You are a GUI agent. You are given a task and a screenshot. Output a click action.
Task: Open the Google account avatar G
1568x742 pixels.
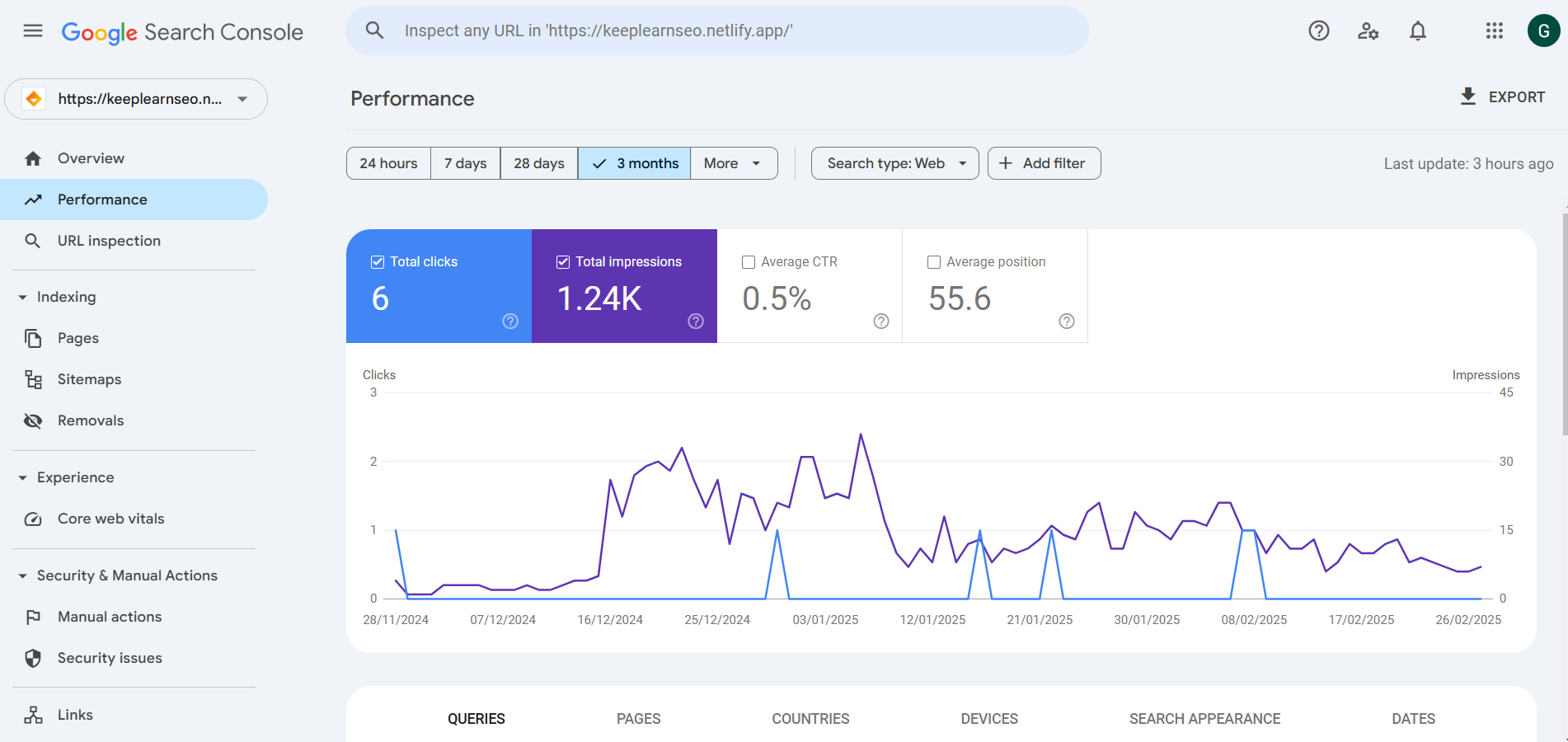1543,31
